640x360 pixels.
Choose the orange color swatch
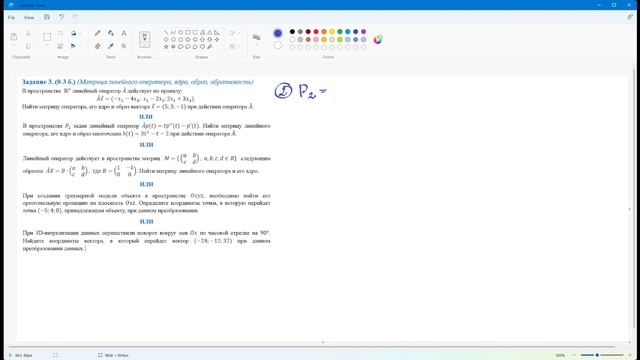tap(324, 31)
